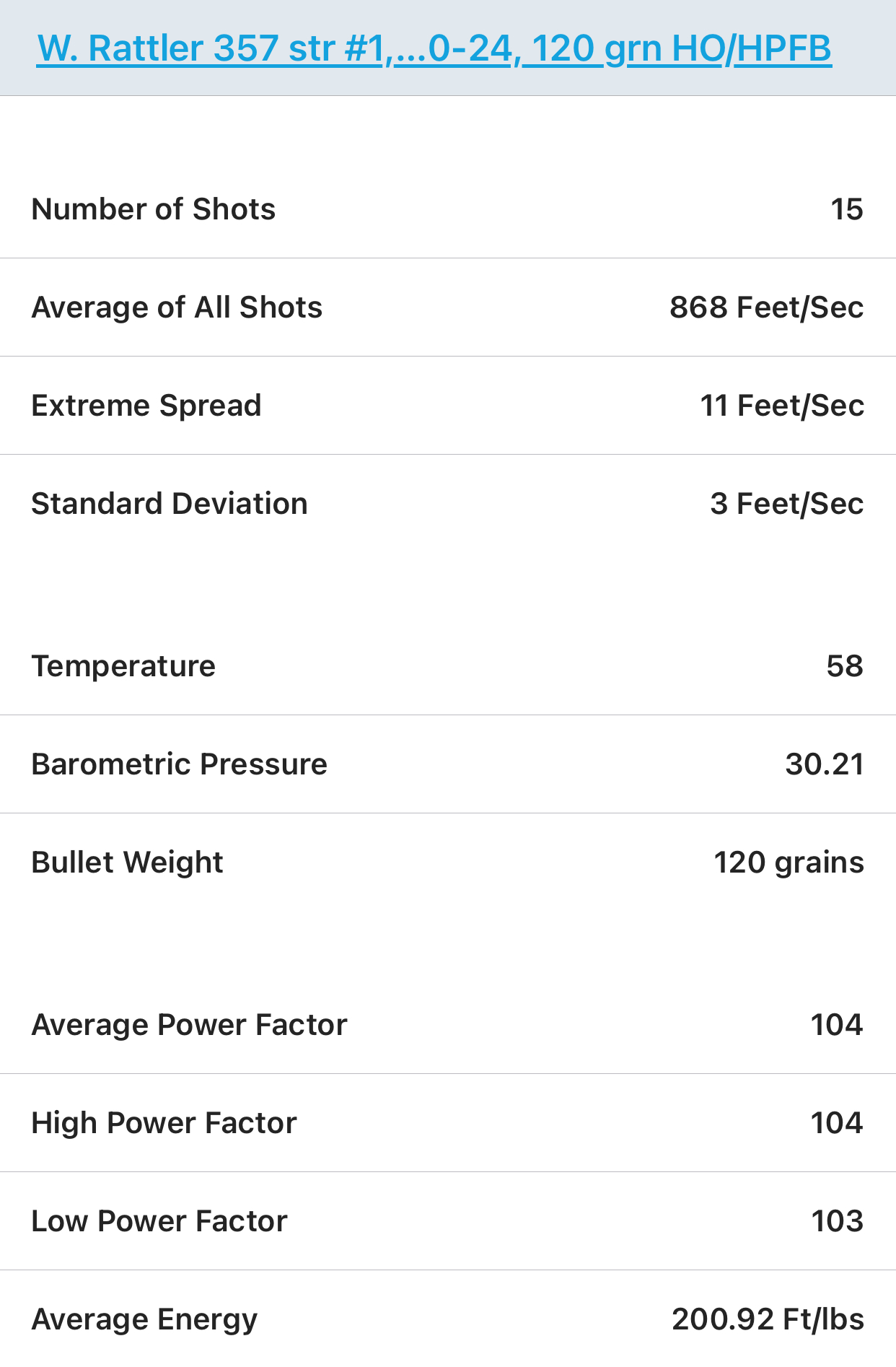Image resolution: width=896 pixels, height=1367 pixels.
Task: Select the Barometric Pressure row
Action: (448, 764)
